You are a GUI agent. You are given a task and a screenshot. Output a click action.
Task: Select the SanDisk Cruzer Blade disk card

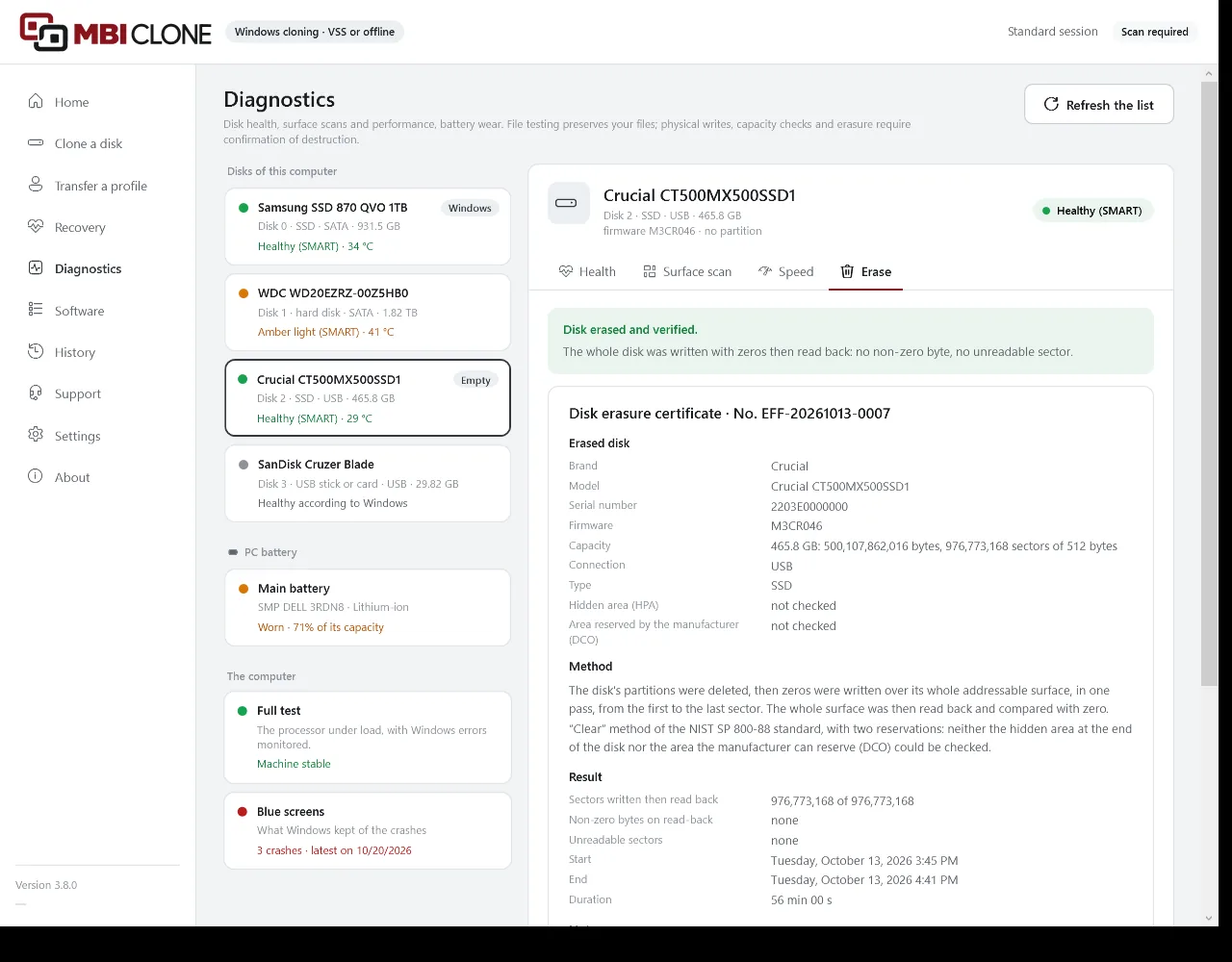[368, 483]
